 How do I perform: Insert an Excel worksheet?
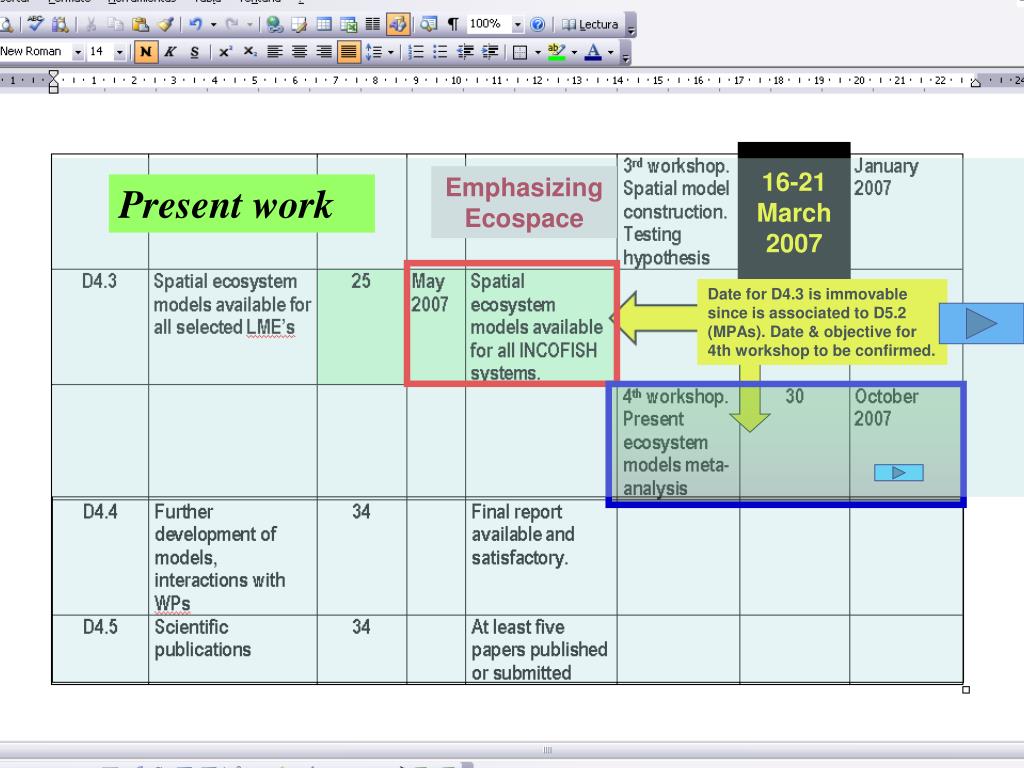[349, 25]
